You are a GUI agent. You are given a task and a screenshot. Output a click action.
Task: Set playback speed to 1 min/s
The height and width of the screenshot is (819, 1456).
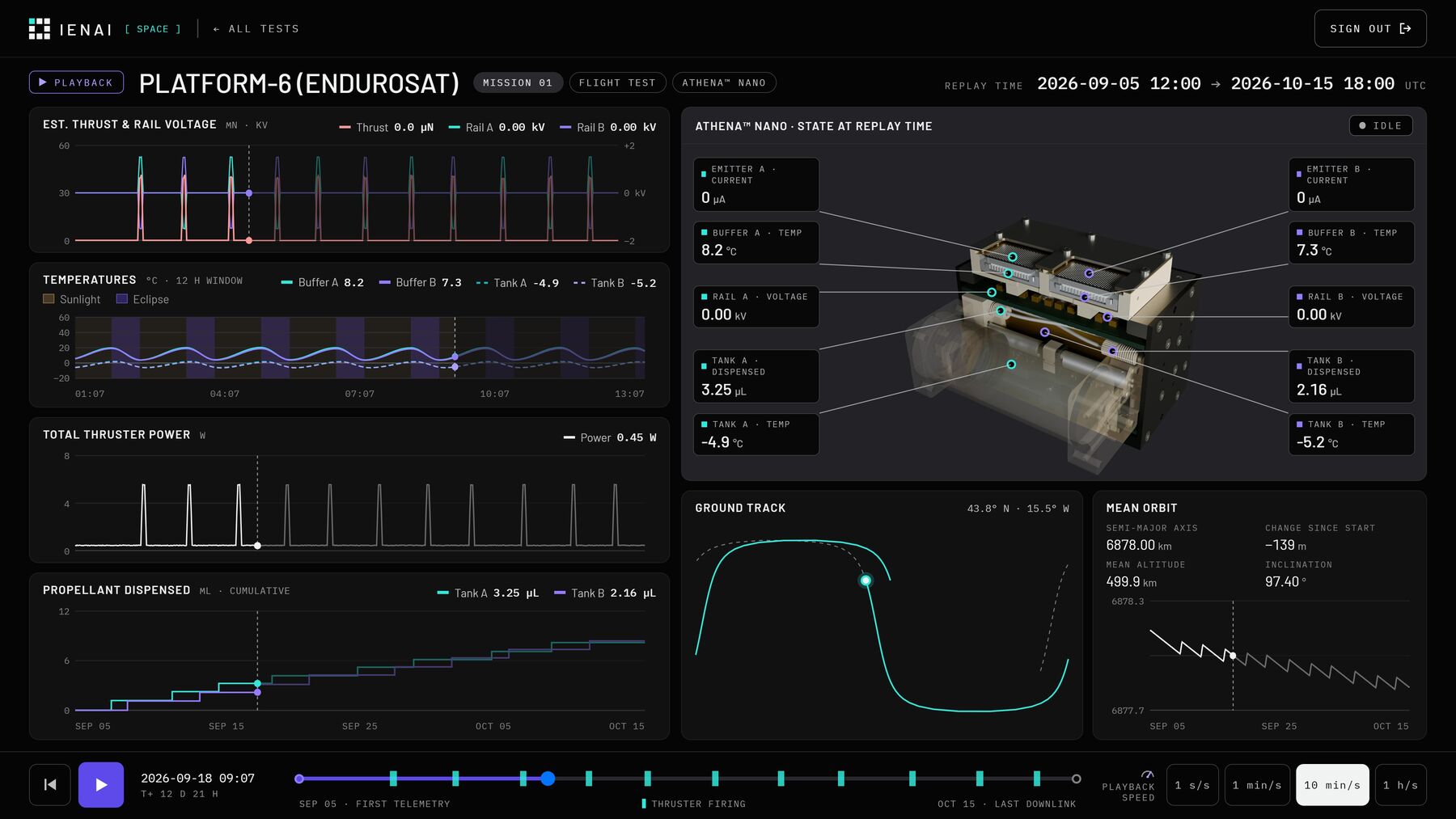[x=1257, y=785]
